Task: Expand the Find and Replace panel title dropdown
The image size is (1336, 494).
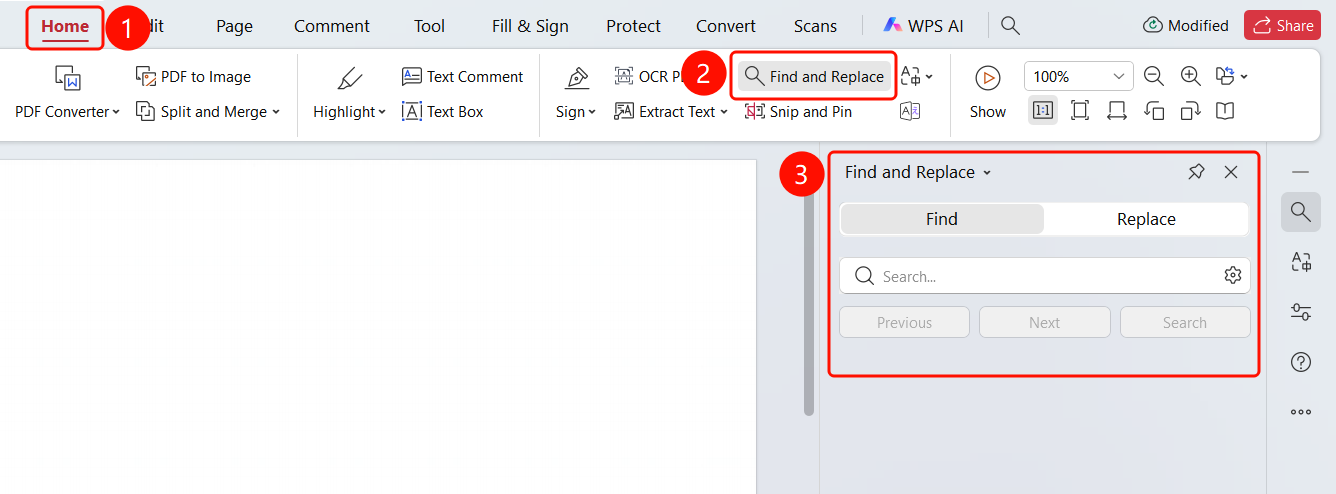Action: (x=987, y=173)
